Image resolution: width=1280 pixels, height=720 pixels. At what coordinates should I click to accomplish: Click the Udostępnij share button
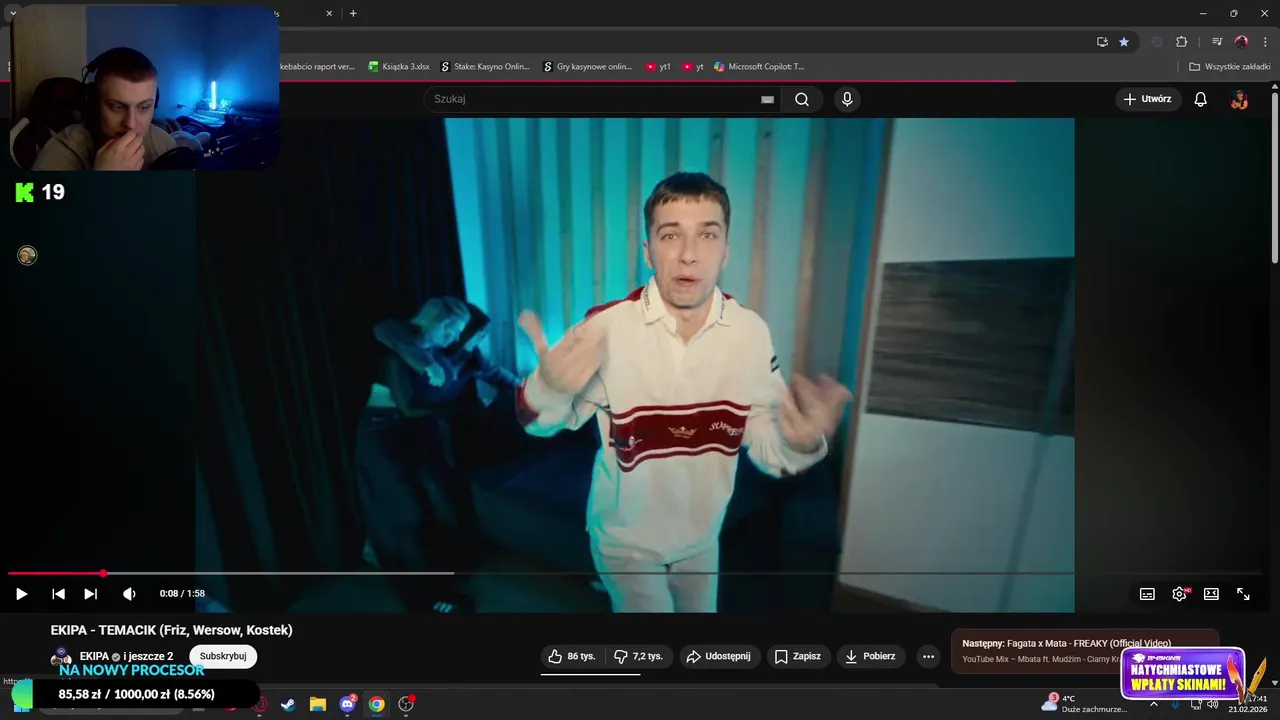pyautogui.click(x=721, y=656)
